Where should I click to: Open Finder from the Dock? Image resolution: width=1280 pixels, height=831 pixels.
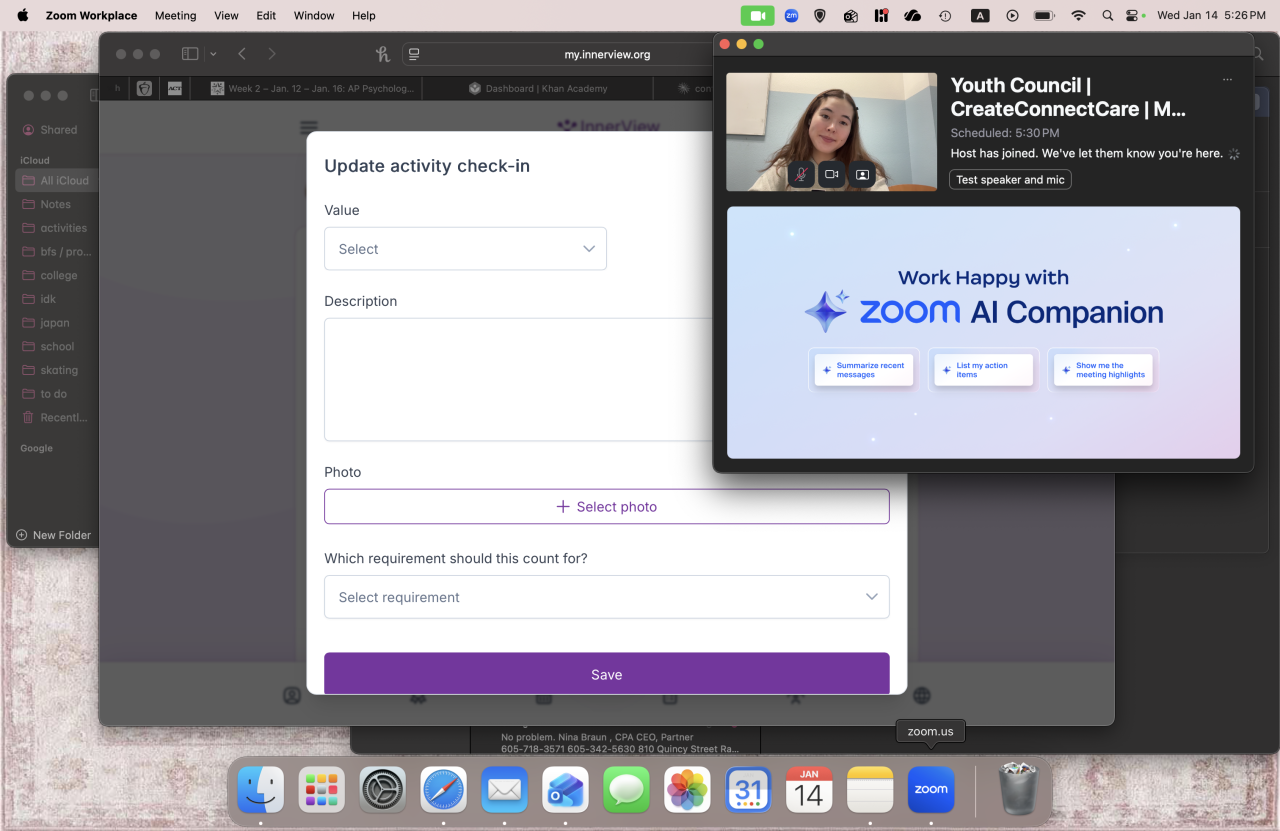click(260, 791)
